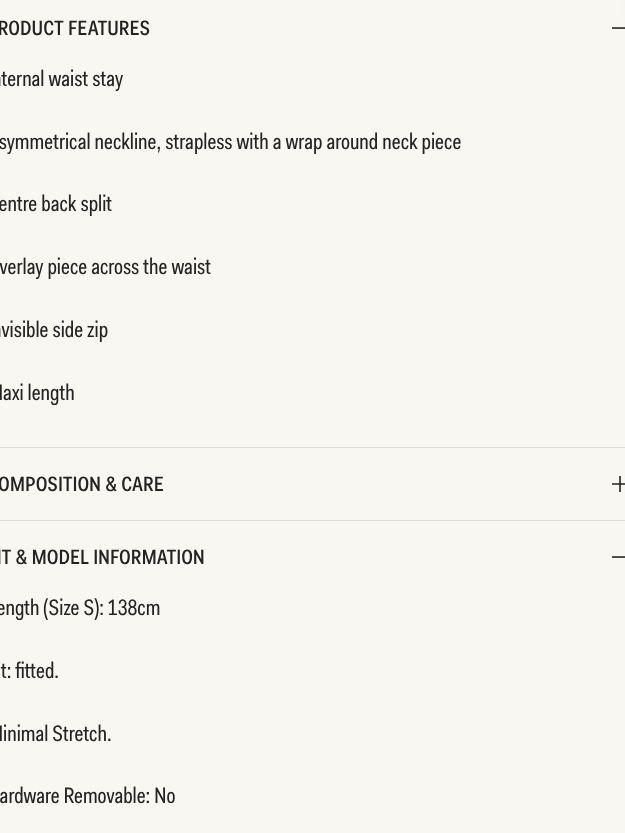Click the divider row above Composition & Care
This screenshot has width=625, height=833.
pos(312,447)
